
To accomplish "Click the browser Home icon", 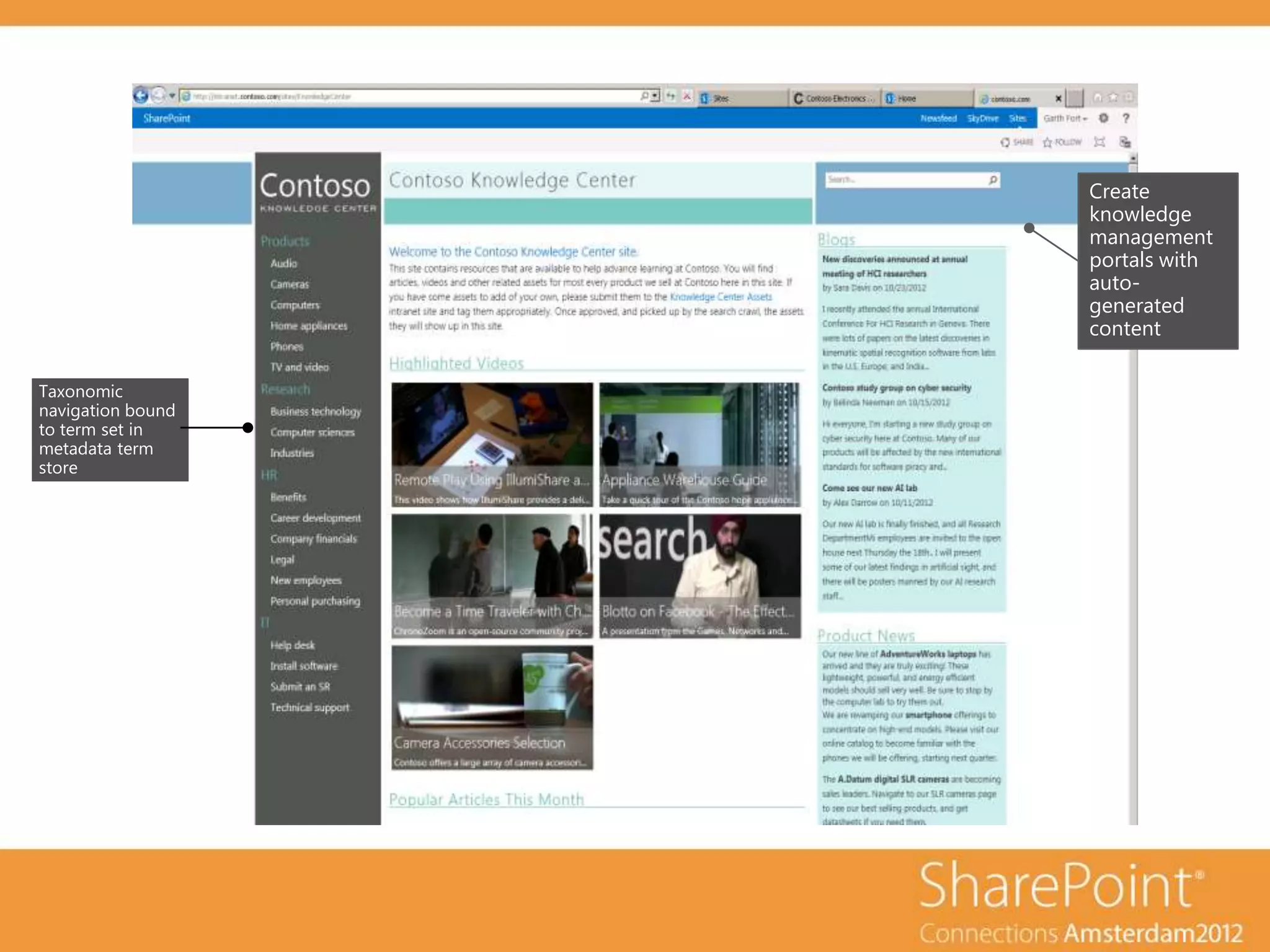I will coord(1098,97).
